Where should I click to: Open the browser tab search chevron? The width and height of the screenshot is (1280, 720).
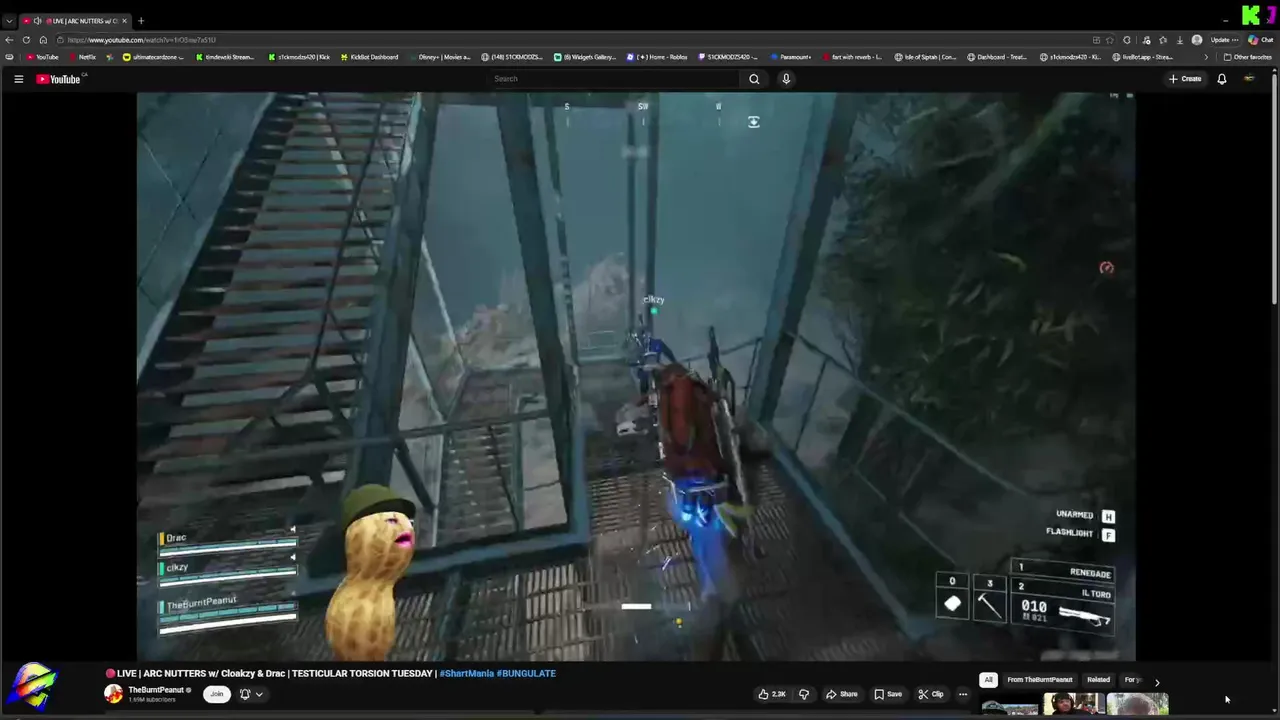point(9,21)
